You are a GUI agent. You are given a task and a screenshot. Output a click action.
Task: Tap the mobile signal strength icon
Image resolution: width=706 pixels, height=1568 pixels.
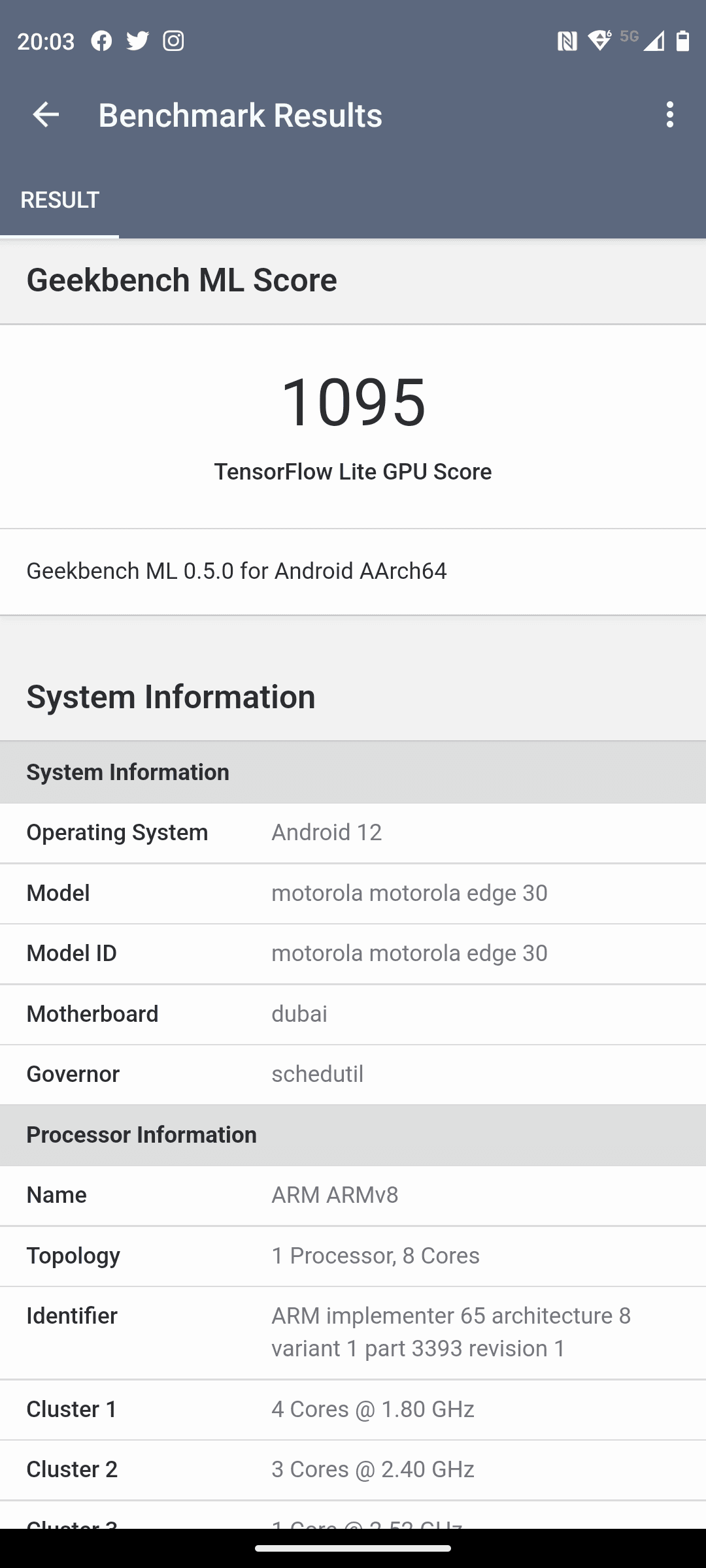[x=654, y=41]
